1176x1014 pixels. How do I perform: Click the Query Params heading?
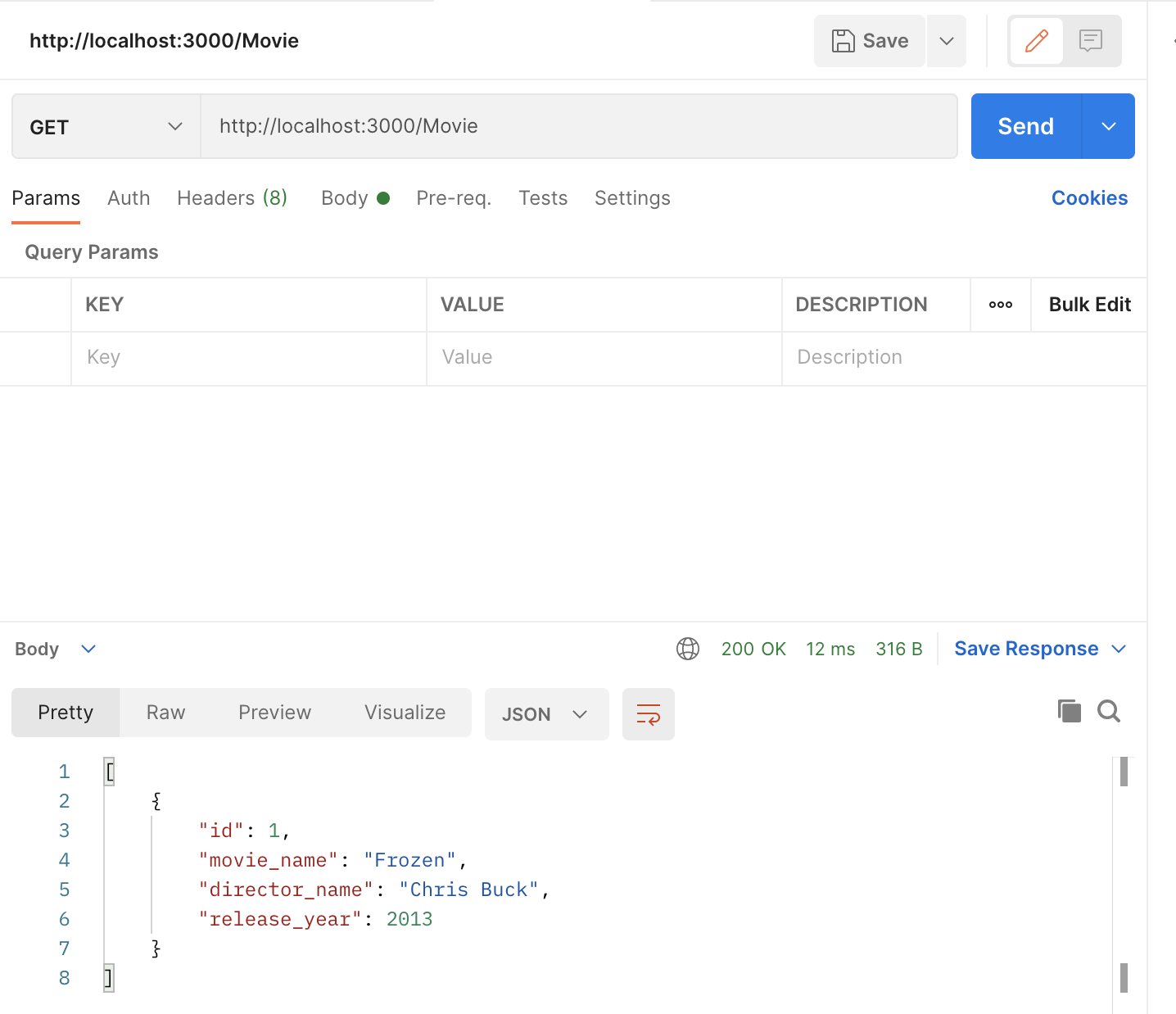pos(92,252)
